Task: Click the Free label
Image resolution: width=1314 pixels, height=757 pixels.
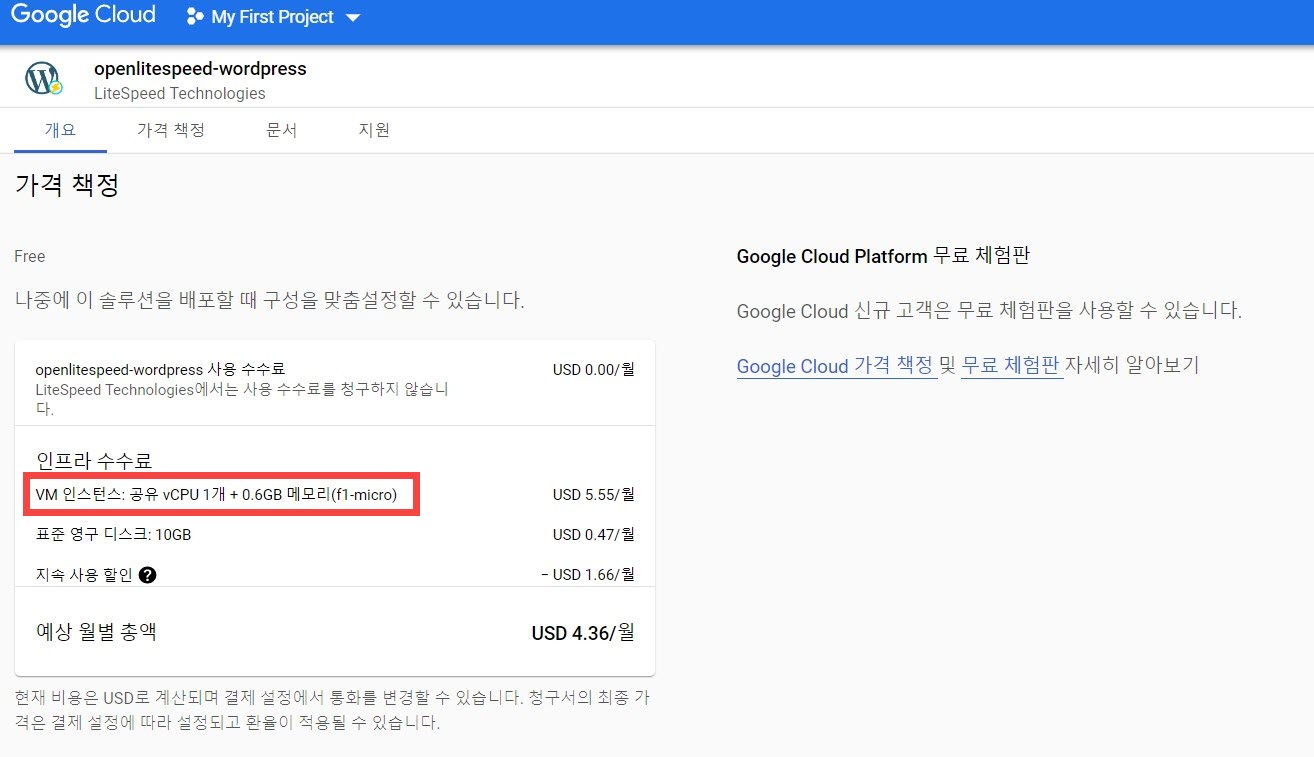Action: (30, 256)
